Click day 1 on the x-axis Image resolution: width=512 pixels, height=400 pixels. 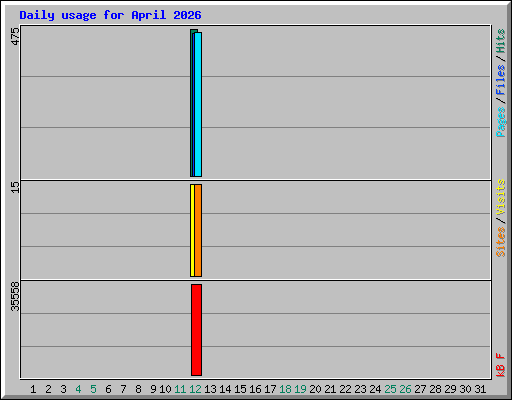click(33, 389)
